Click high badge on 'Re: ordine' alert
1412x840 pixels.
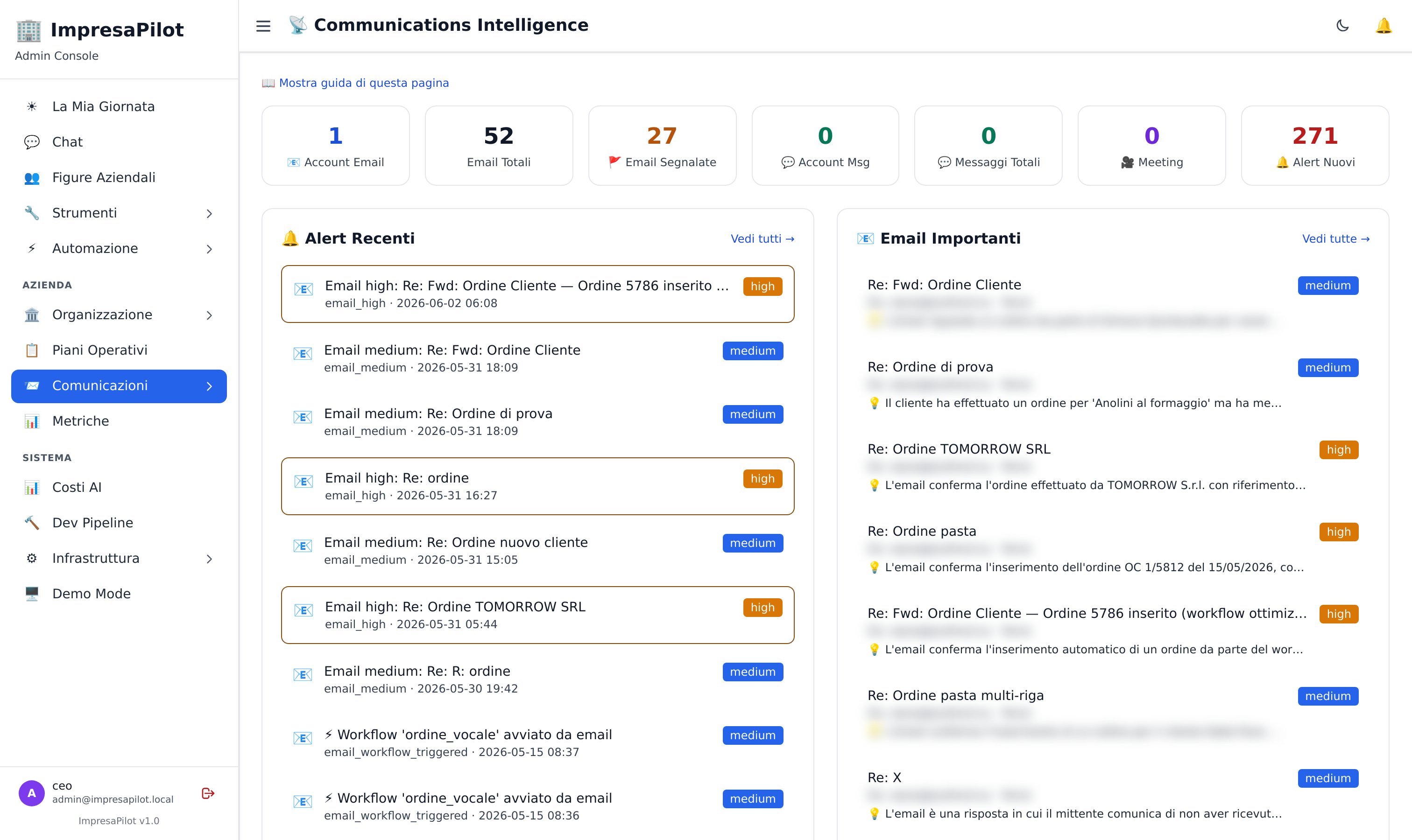tap(762, 479)
